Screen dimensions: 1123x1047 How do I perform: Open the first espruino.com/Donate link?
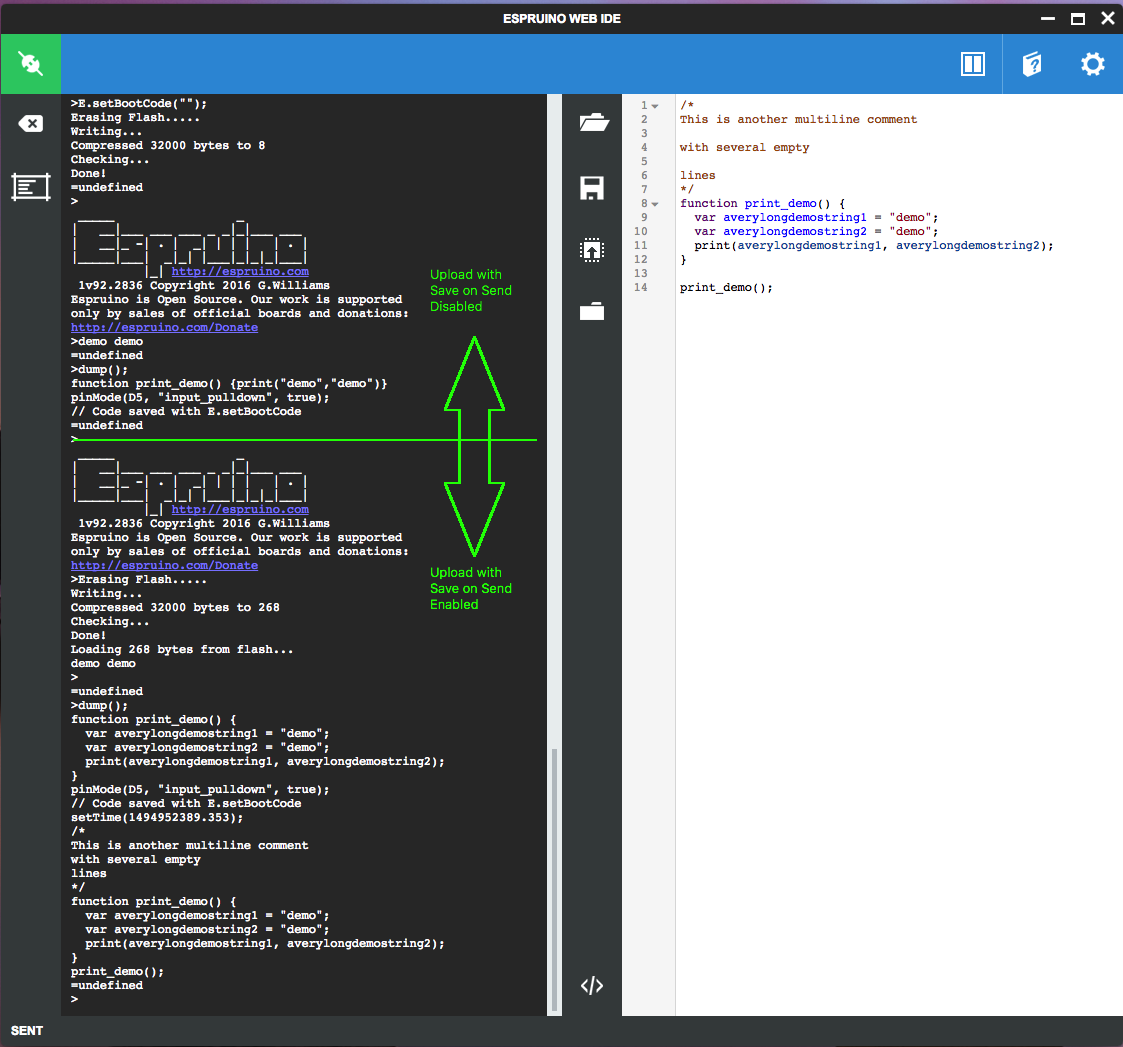[164, 327]
